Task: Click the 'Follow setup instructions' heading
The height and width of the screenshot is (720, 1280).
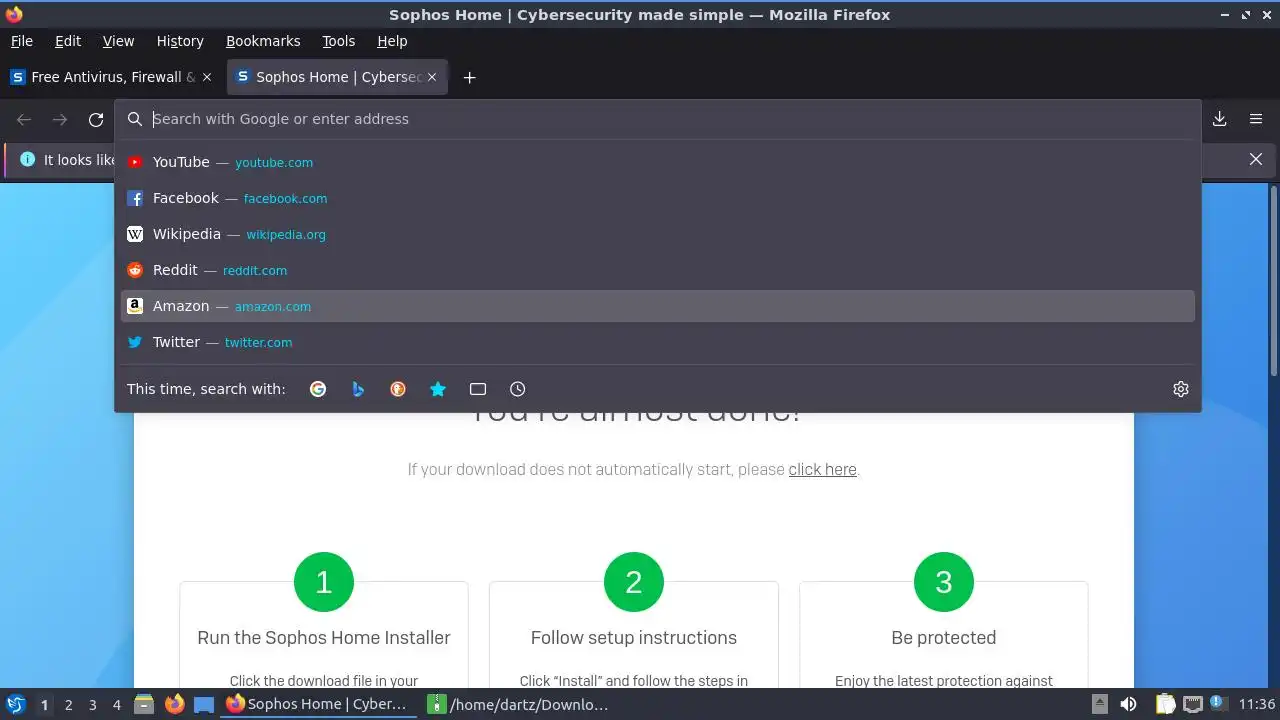Action: tap(634, 638)
